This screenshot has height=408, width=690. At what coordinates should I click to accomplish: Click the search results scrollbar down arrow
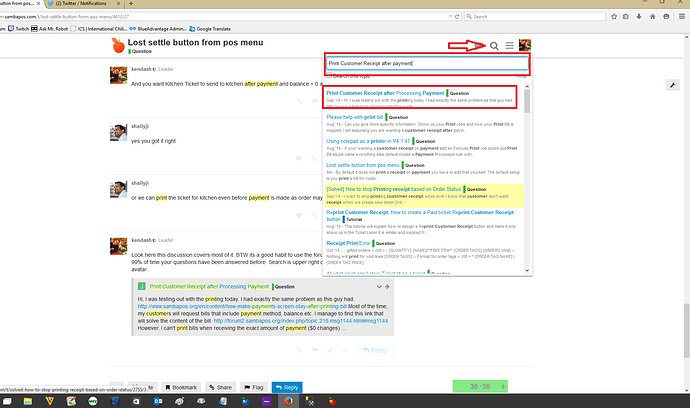coord(527,271)
